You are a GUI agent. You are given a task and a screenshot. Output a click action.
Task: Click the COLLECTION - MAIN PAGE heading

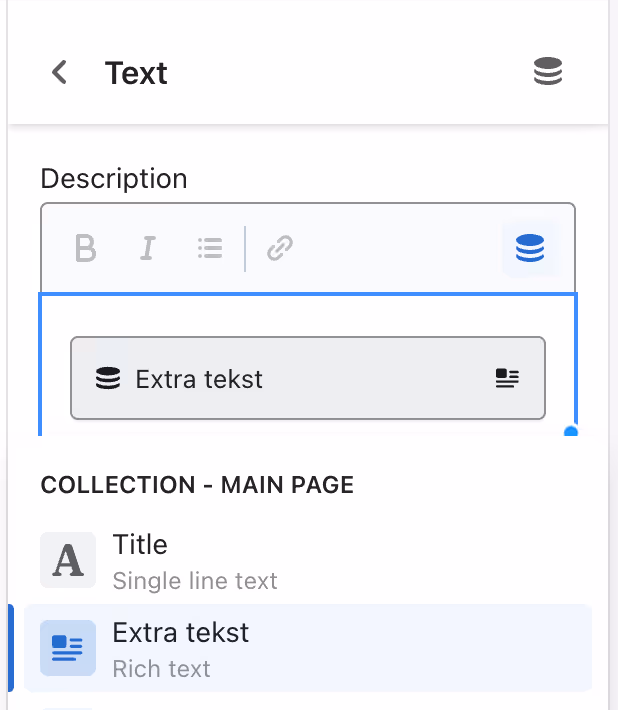(x=197, y=485)
